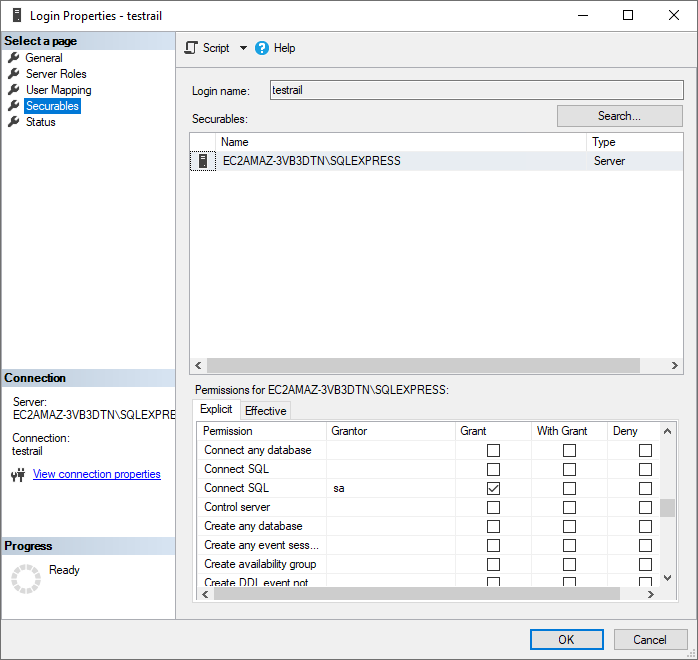Expand the Script dropdown arrow
Image resolution: width=698 pixels, height=660 pixels.
tap(243, 48)
